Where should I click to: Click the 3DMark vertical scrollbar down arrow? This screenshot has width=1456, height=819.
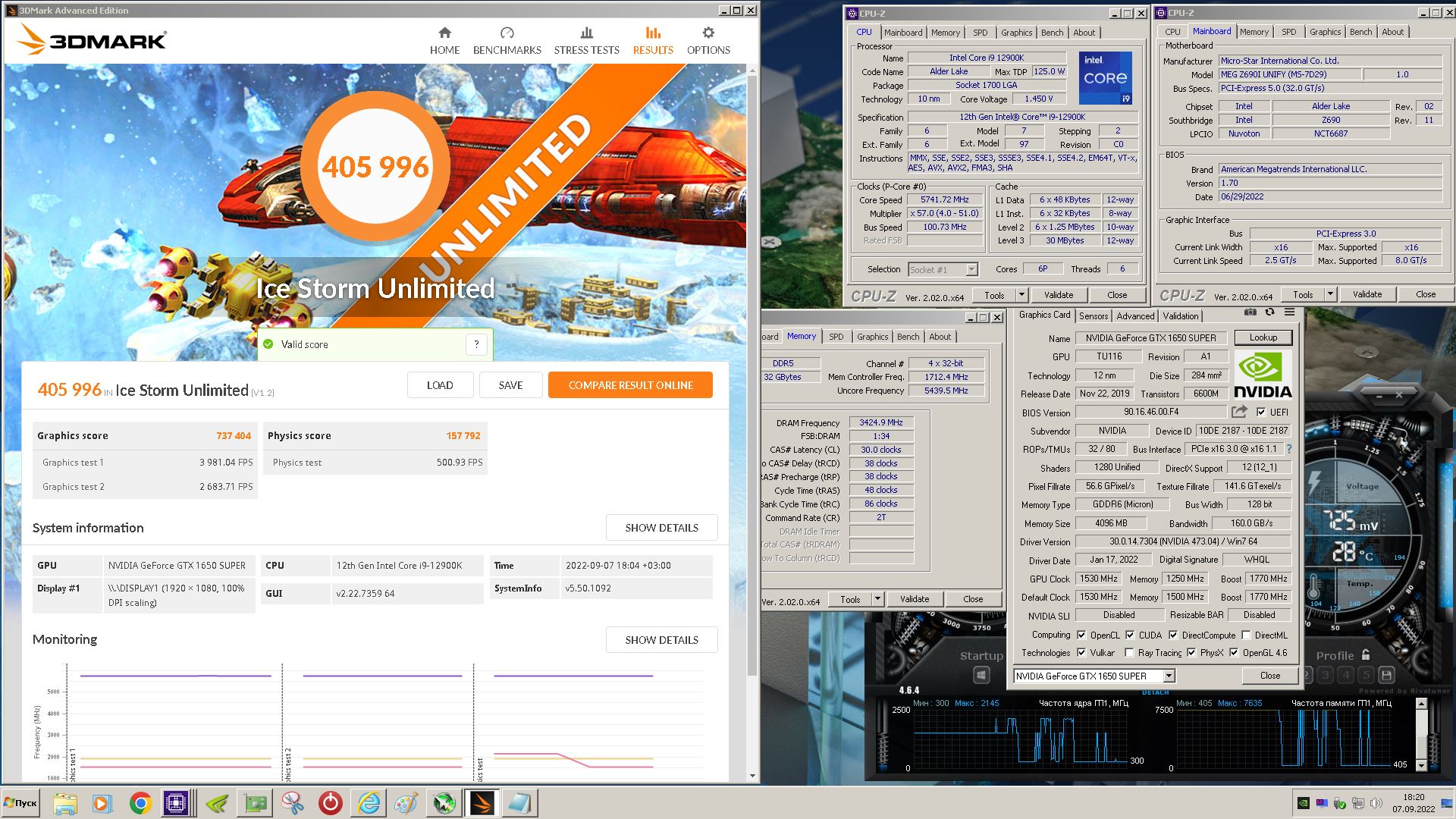pyautogui.click(x=752, y=775)
